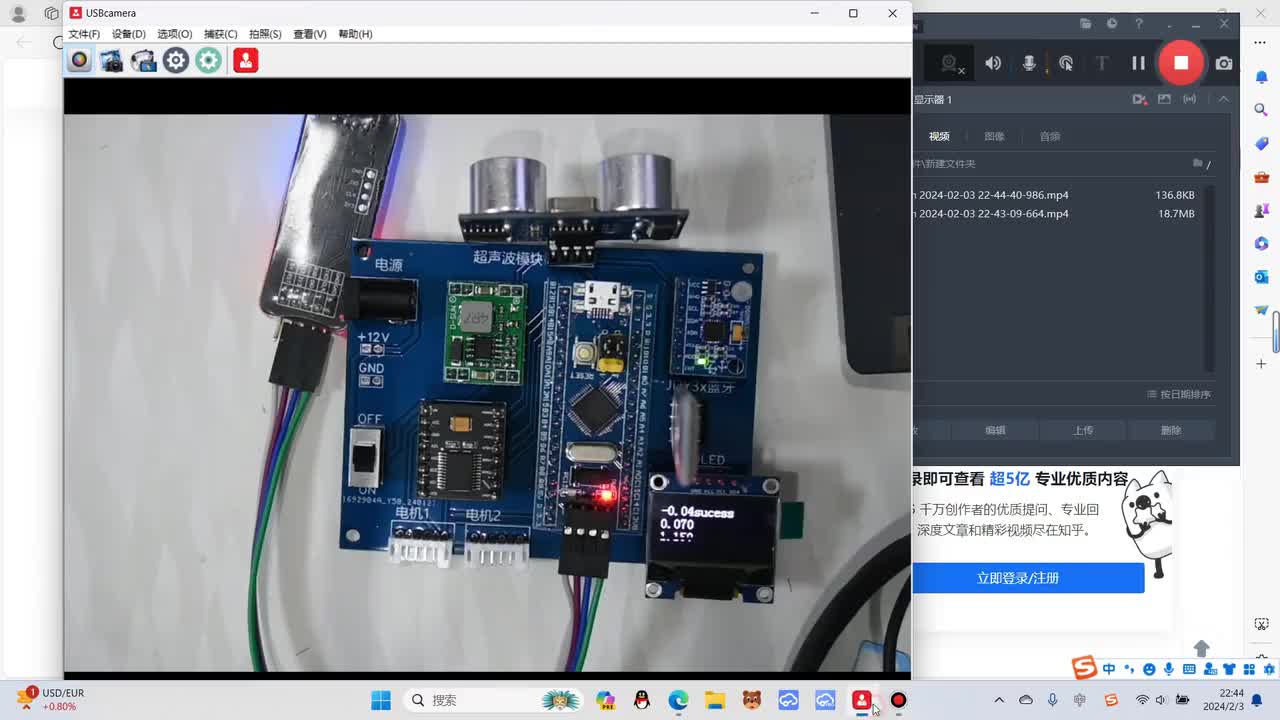Click the back-to-top arrow on web page
The height and width of the screenshot is (720, 1280).
point(1202,649)
